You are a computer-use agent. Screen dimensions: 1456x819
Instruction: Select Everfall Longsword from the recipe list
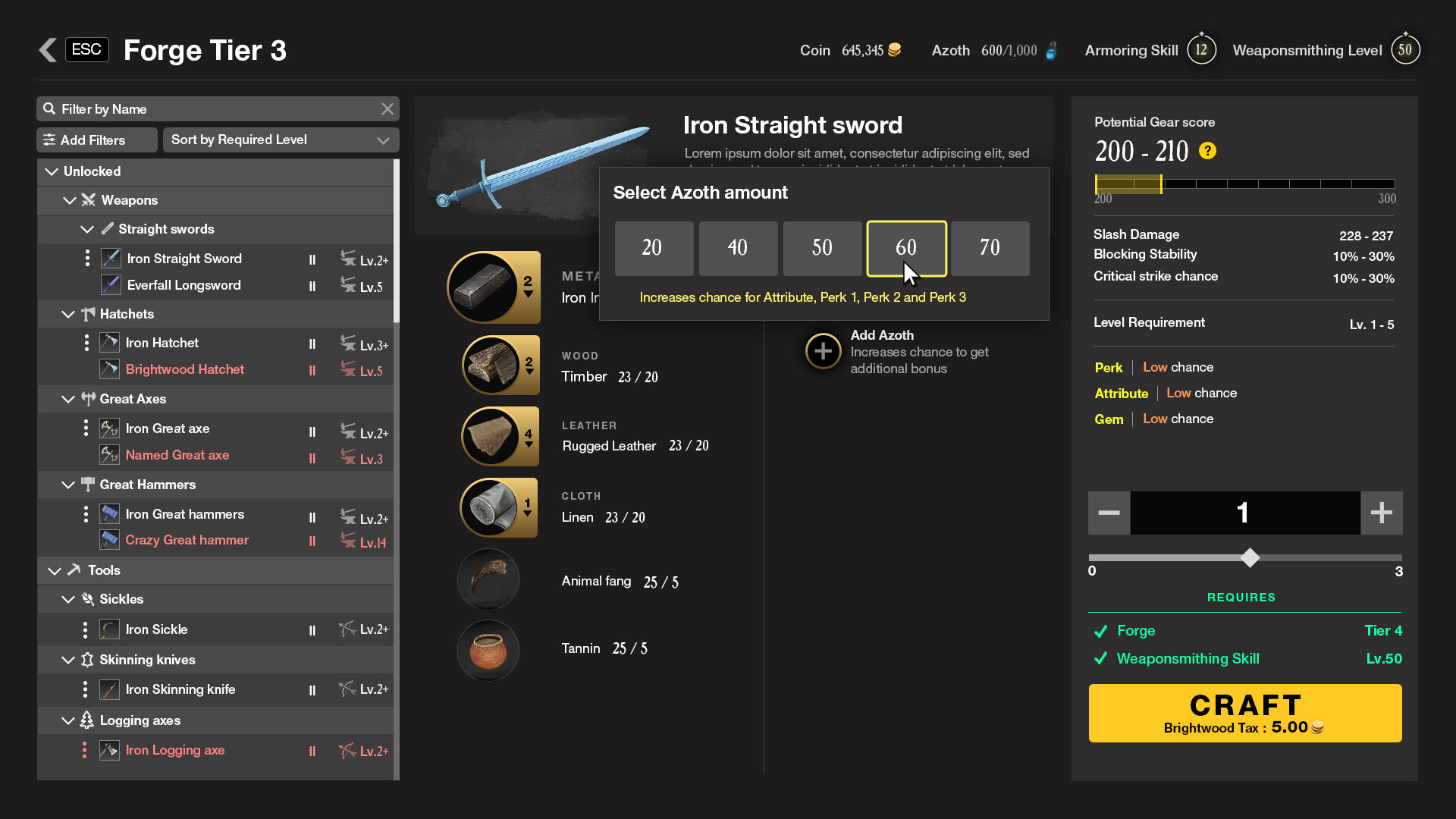pos(184,285)
